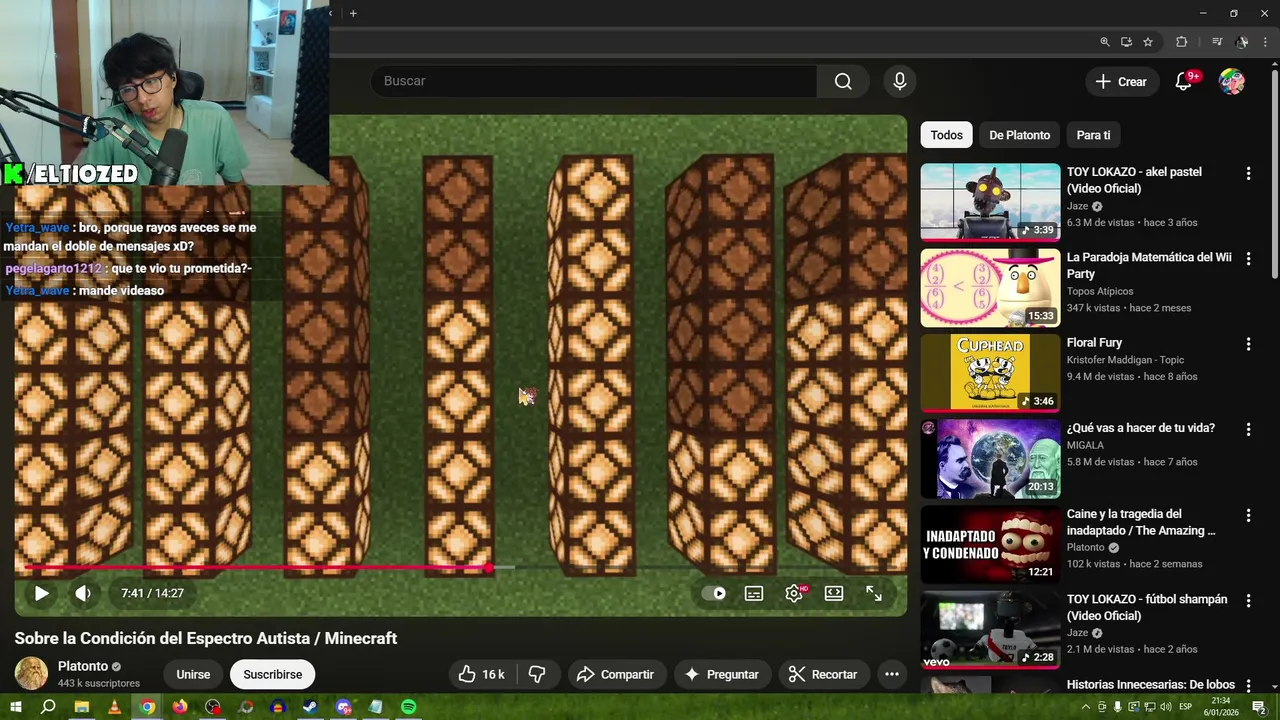Like the video with the thumbs-up button
The image size is (1280, 720).
tap(481, 674)
